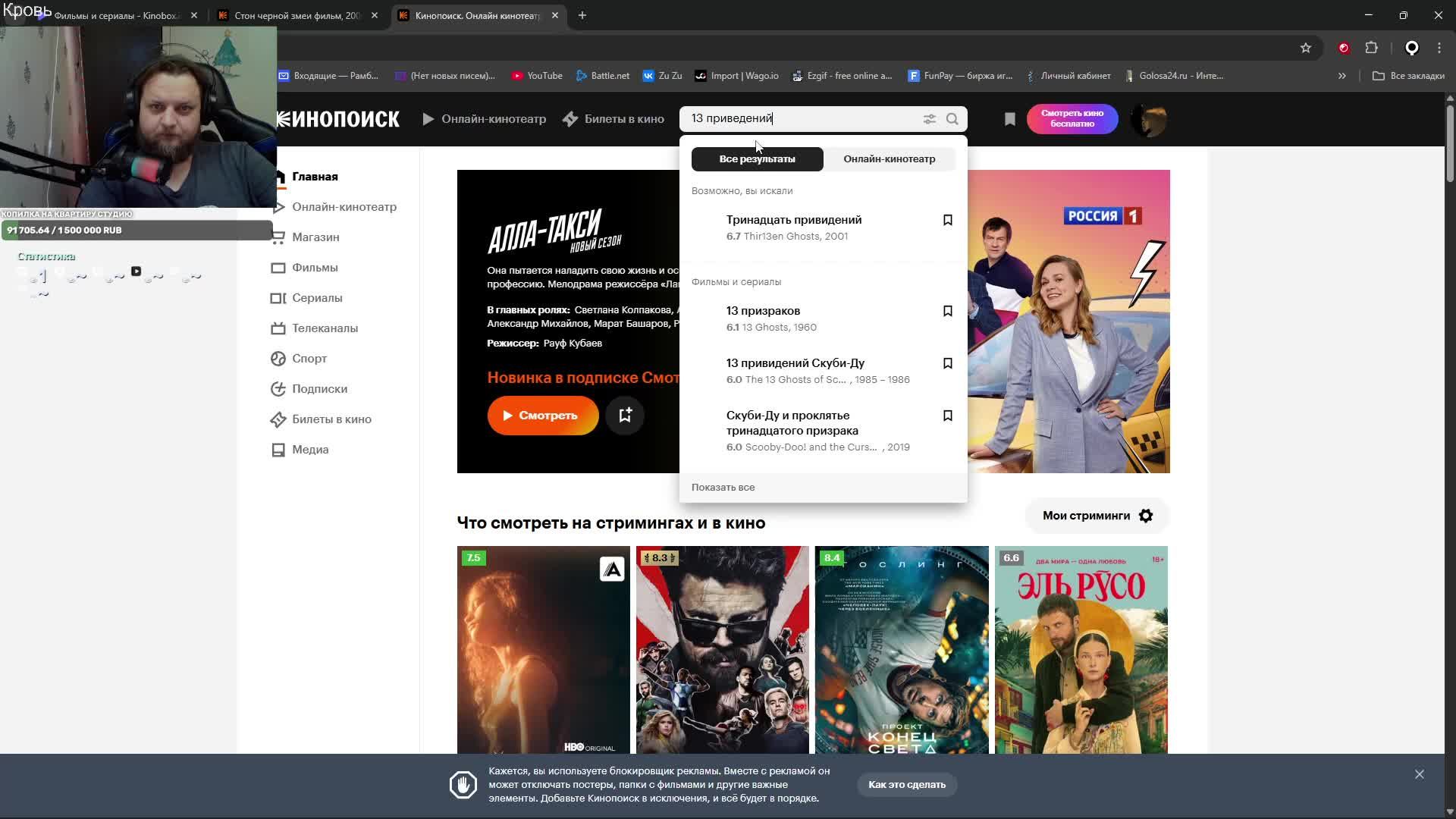Bookmark the current page with star icon
Viewport: 1456px width, 819px height.
tap(1305, 48)
